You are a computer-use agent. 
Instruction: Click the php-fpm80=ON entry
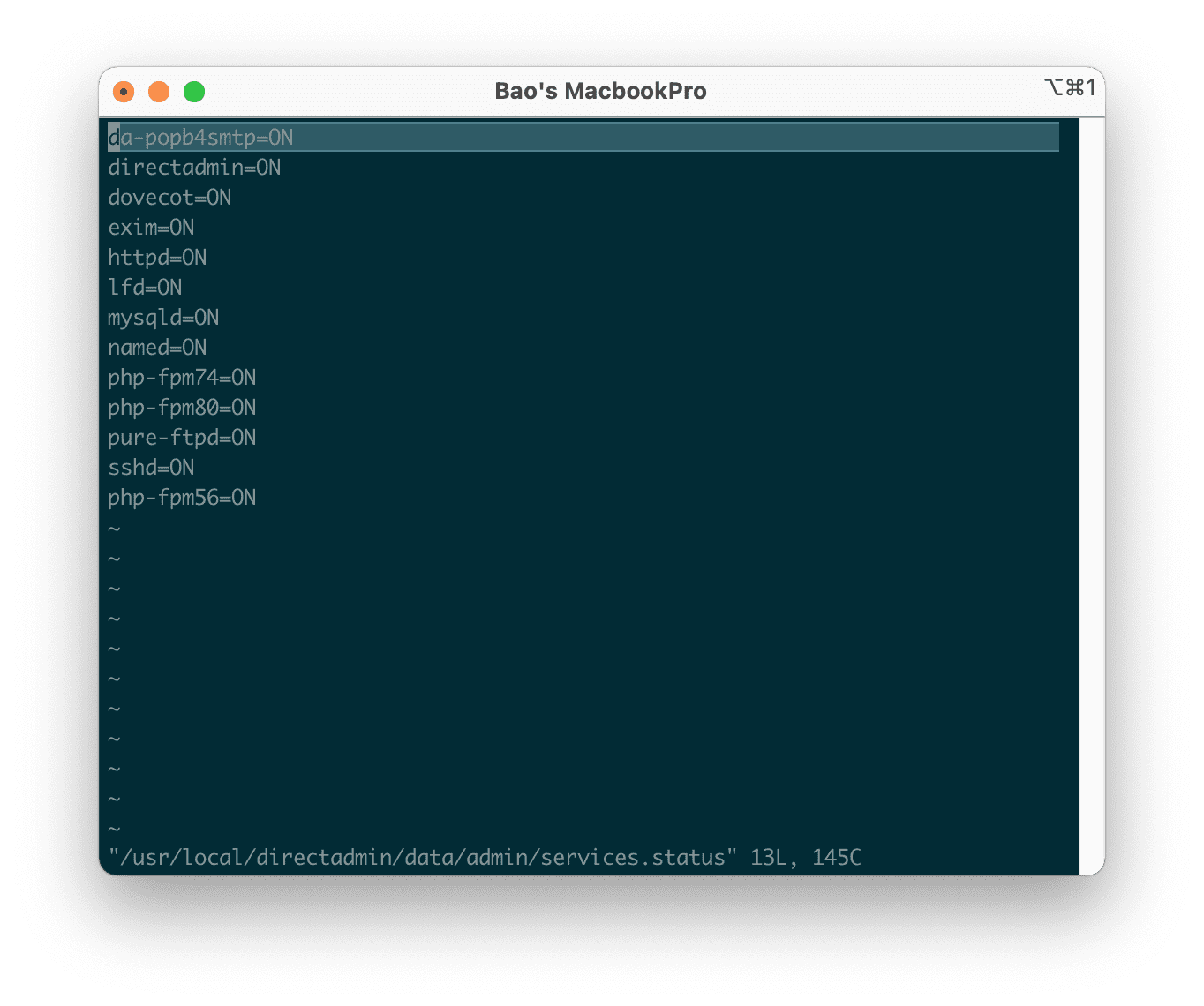tap(182, 408)
